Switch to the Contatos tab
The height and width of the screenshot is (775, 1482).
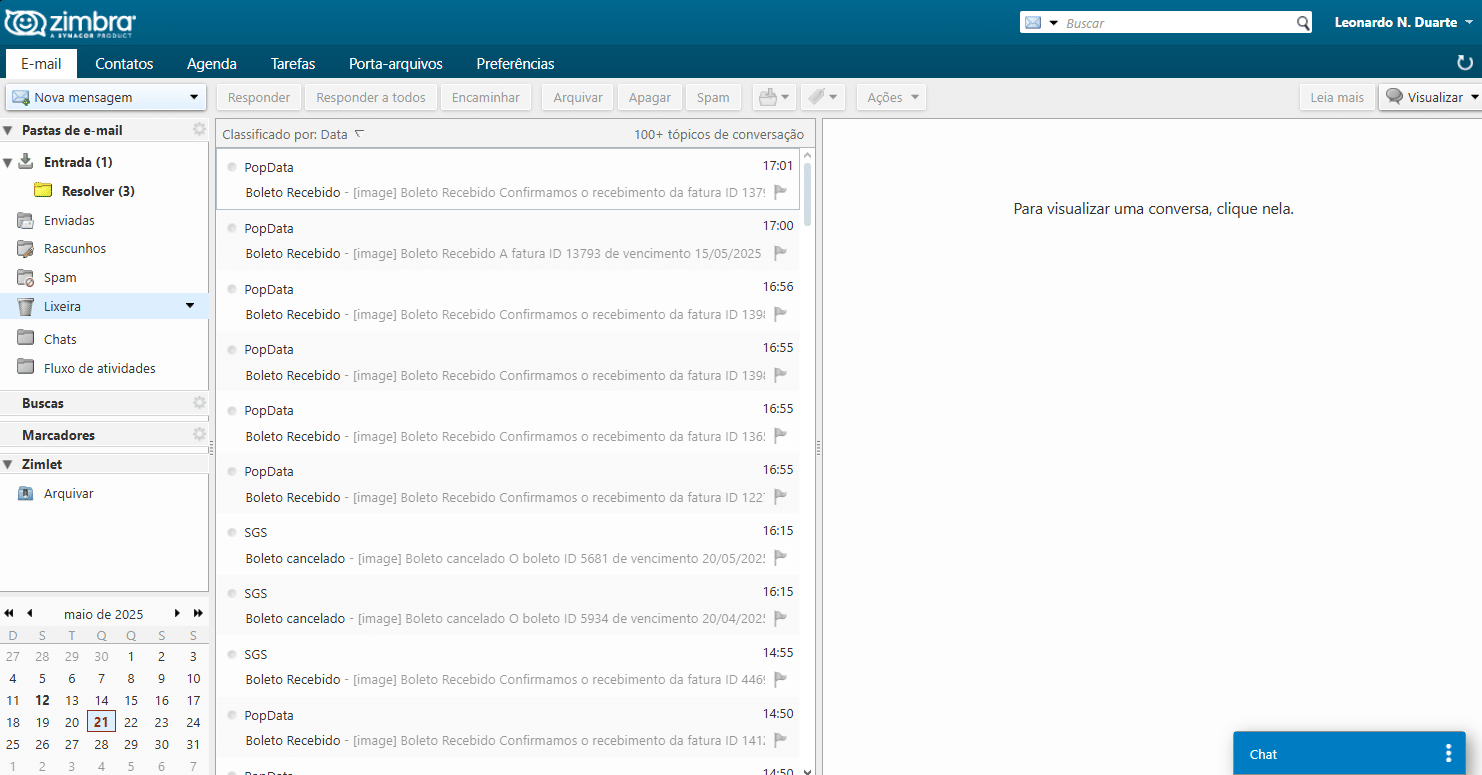tap(124, 63)
